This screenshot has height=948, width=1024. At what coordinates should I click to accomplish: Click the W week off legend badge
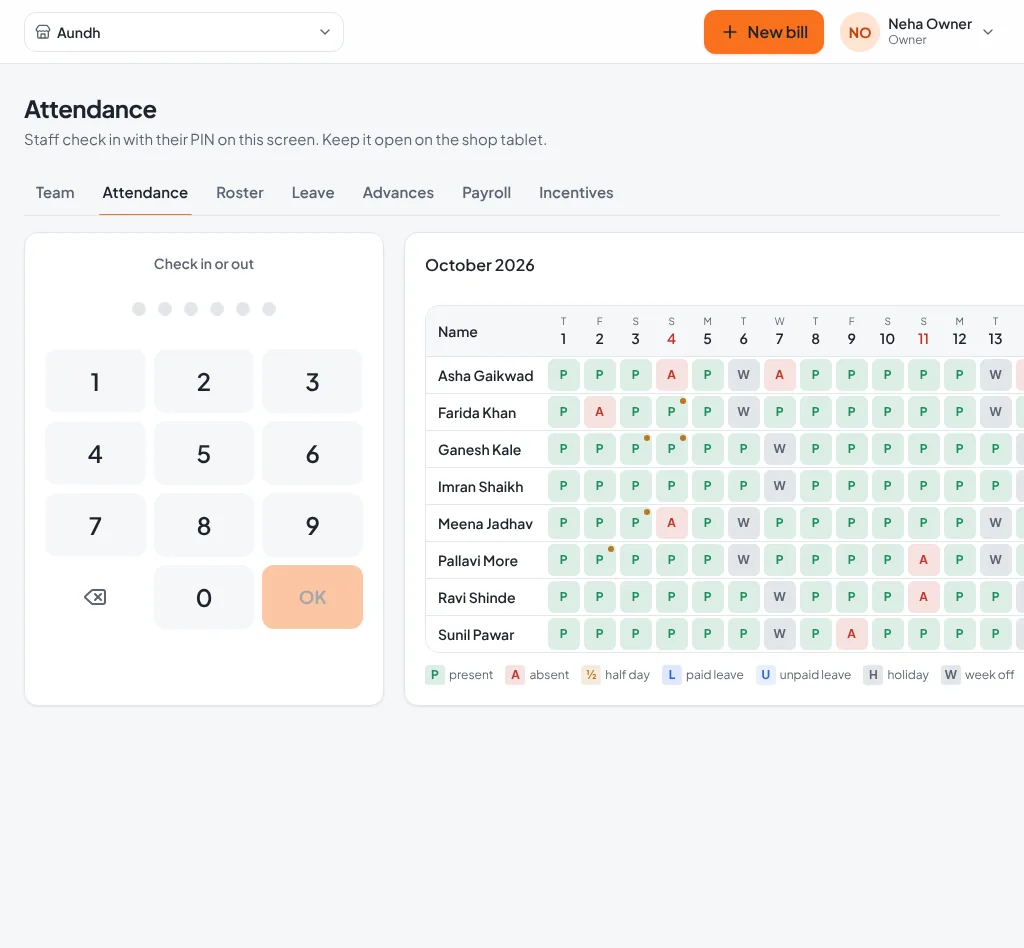click(x=951, y=674)
